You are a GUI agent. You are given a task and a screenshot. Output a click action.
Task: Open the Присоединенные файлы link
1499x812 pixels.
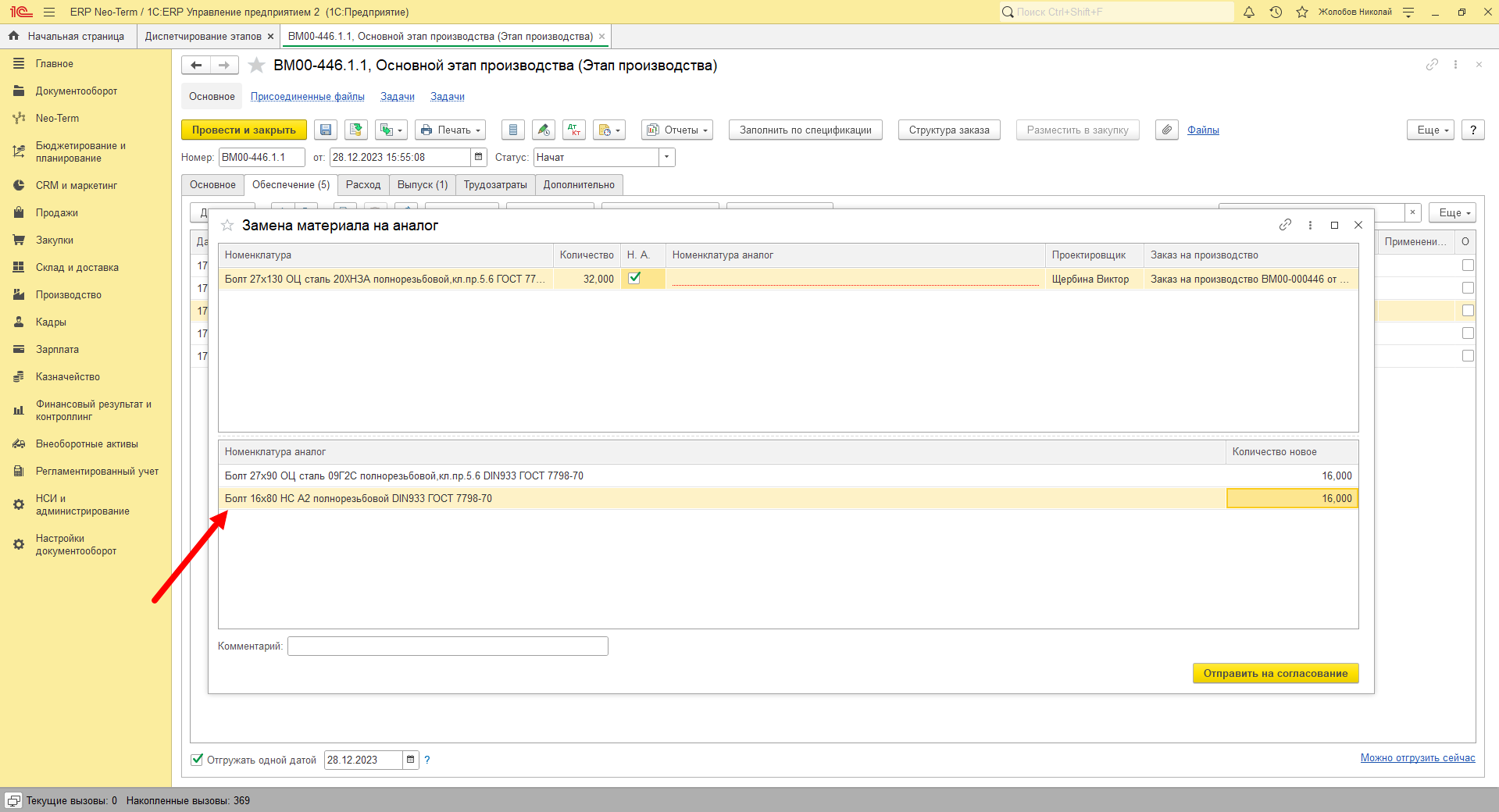[x=308, y=97]
